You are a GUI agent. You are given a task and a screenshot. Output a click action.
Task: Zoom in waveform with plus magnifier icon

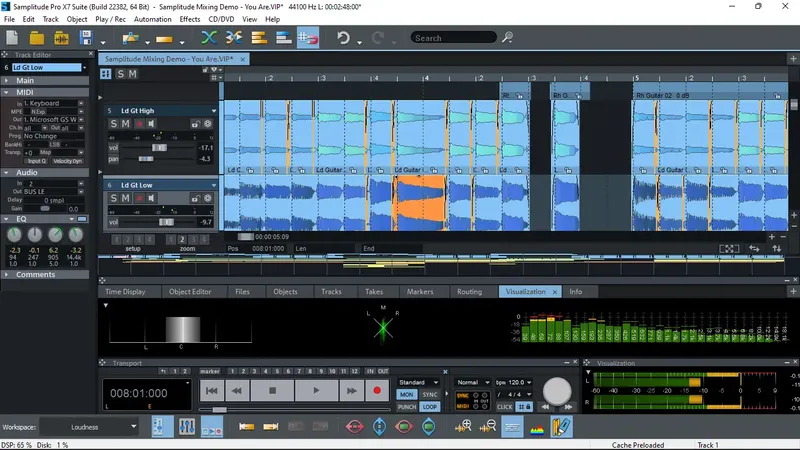point(463,427)
